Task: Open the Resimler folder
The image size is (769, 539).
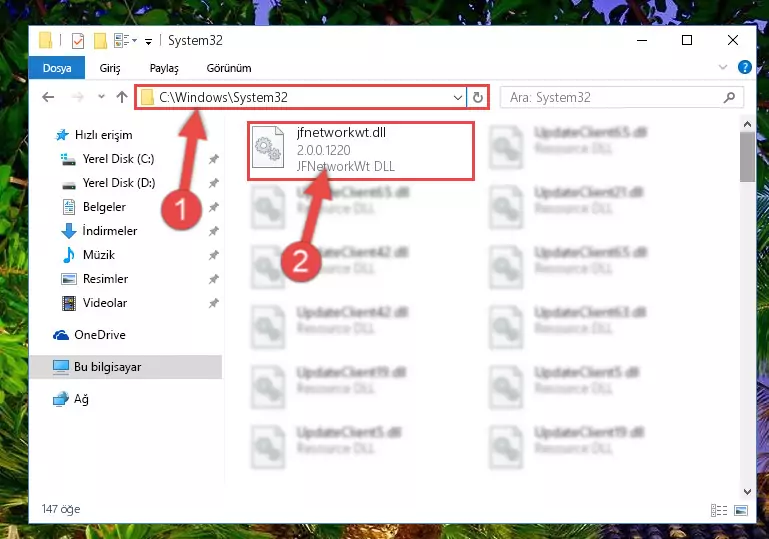Action: coord(105,279)
